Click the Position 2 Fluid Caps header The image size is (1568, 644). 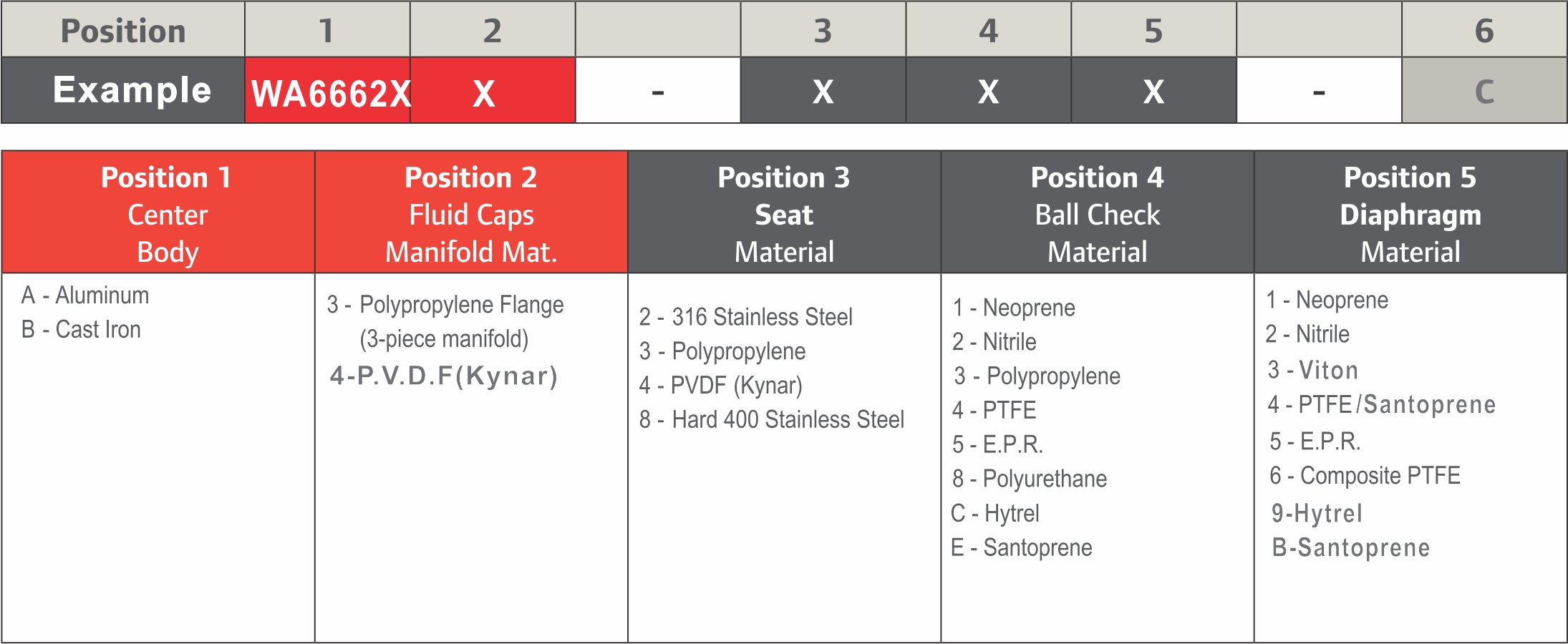(471, 213)
